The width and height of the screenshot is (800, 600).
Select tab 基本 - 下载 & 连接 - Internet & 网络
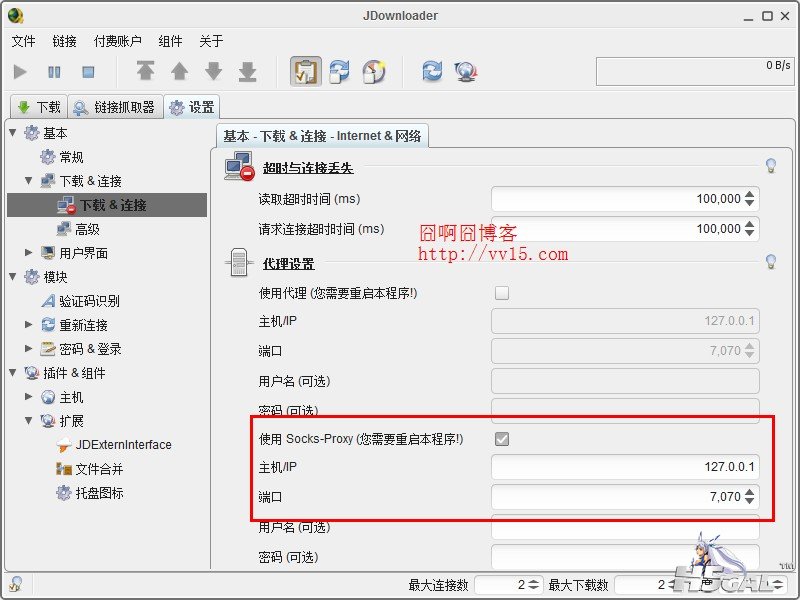[322, 136]
